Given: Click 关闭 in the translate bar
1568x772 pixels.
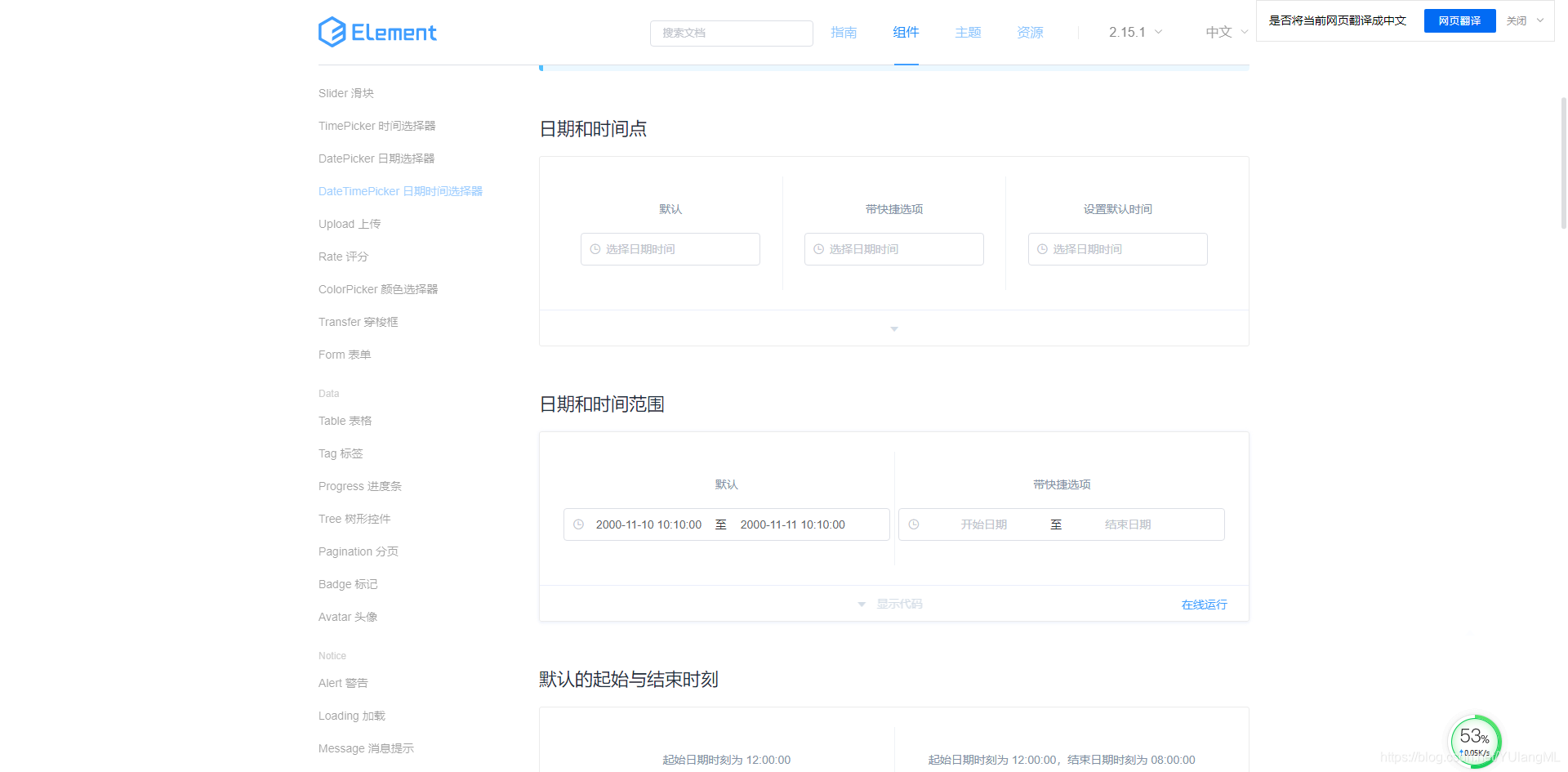Looking at the screenshot, I should pyautogui.click(x=1517, y=20).
